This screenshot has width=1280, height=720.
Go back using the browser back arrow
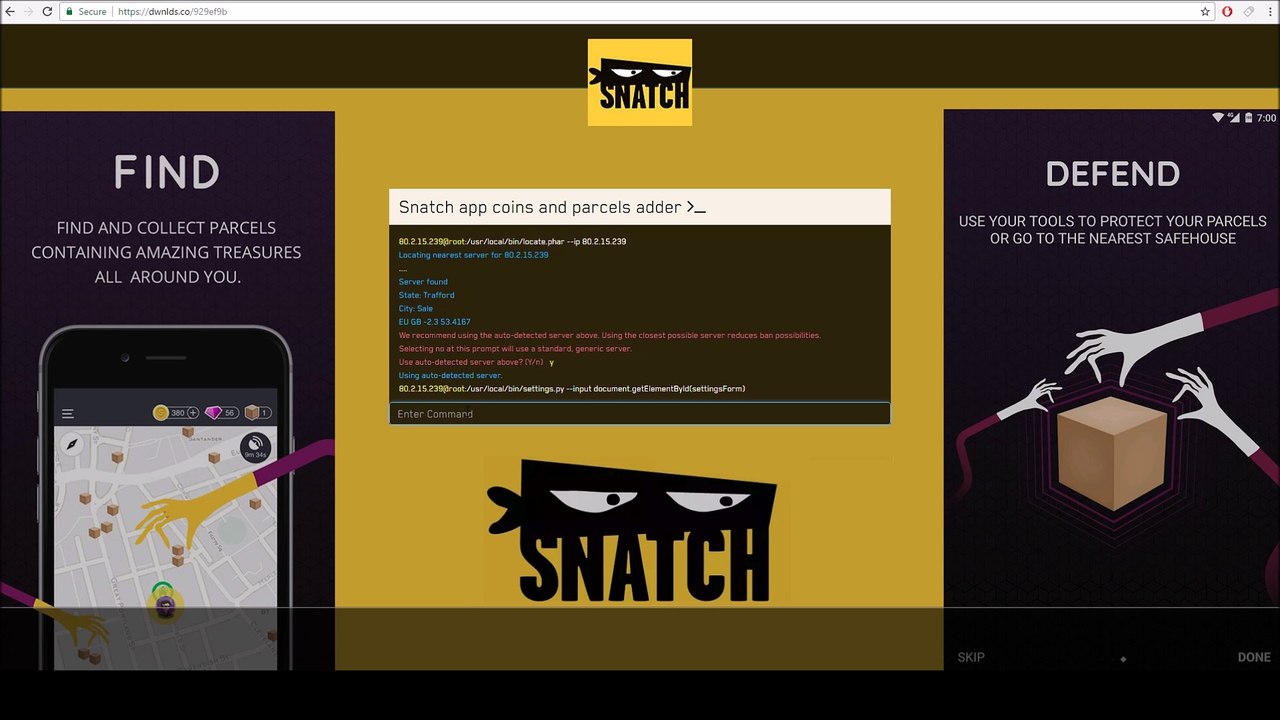(x=10, y=12)
